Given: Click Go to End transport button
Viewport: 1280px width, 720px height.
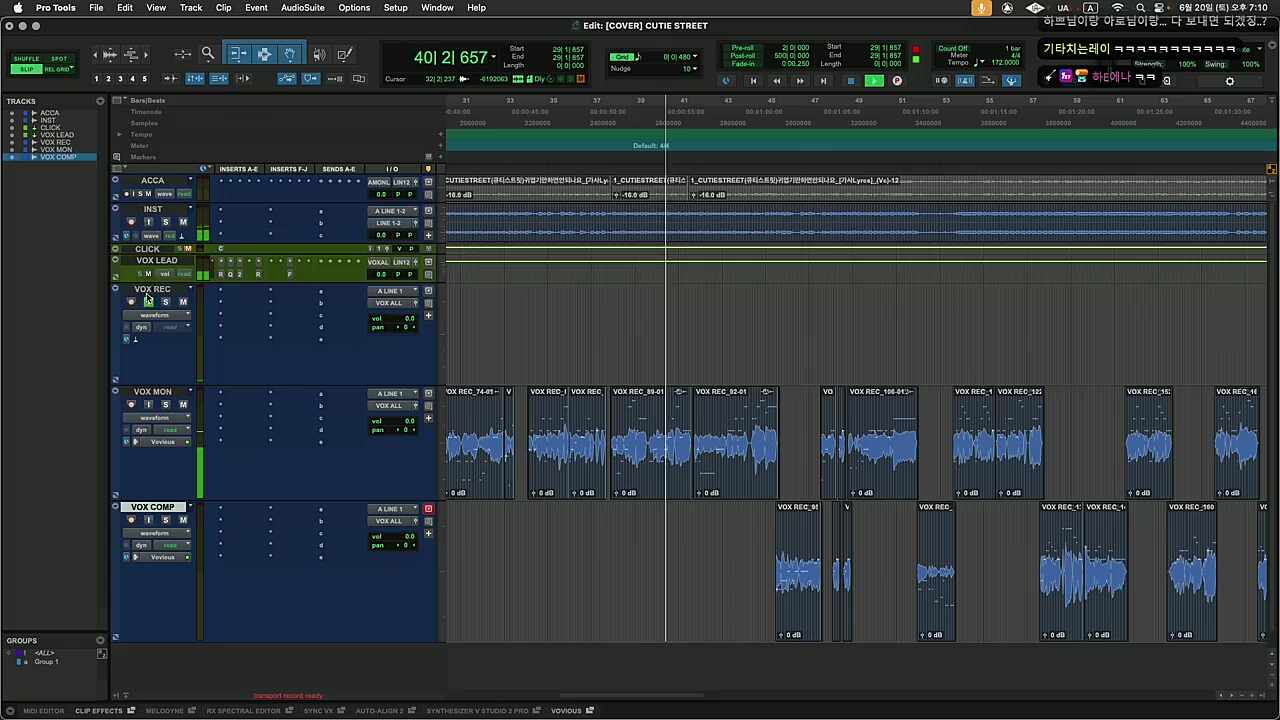Looking at the screenshot, I should pyautogui.click(x=823, y=81).
